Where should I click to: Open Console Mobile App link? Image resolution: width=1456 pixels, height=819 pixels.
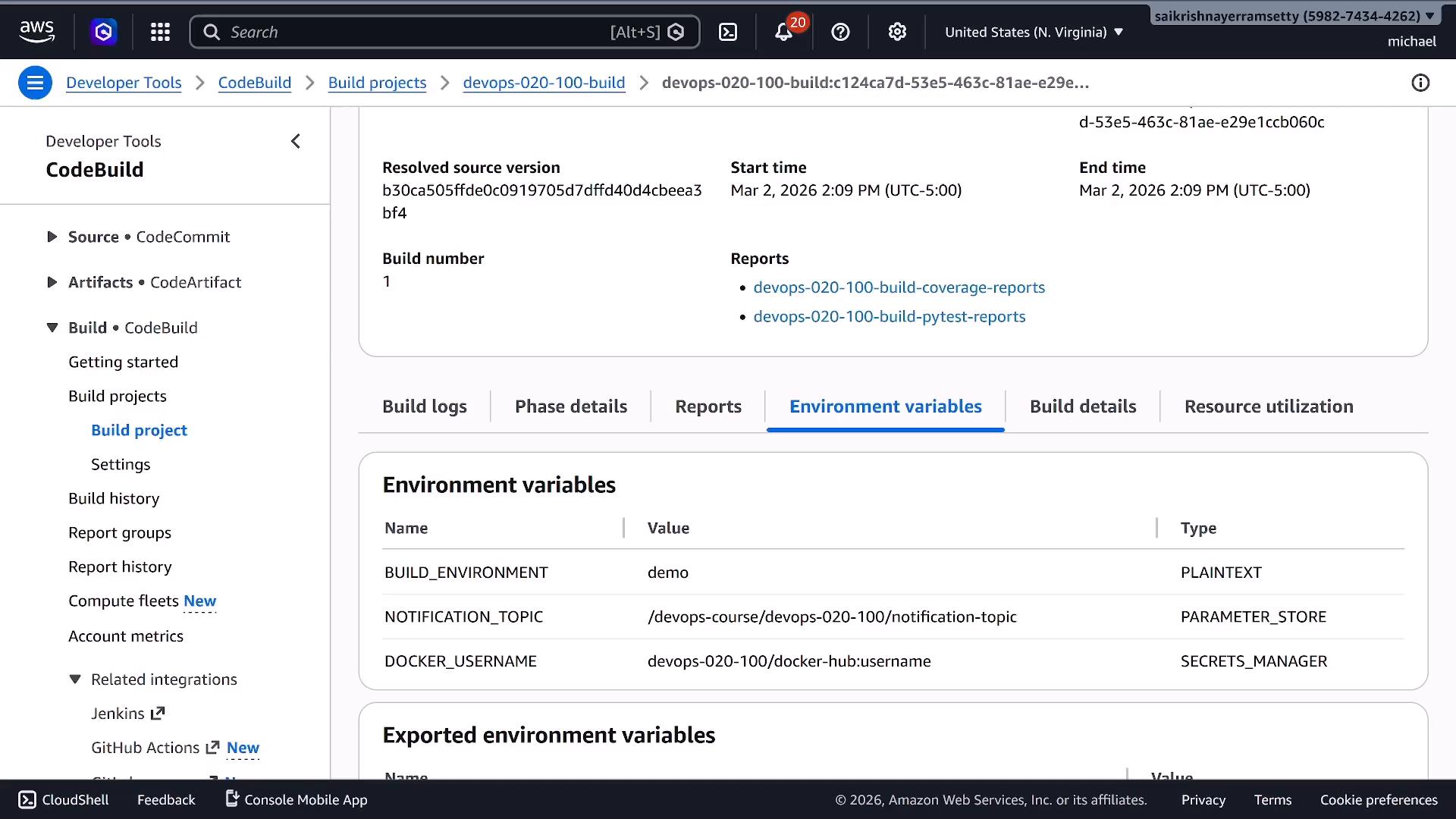point(297,799)
